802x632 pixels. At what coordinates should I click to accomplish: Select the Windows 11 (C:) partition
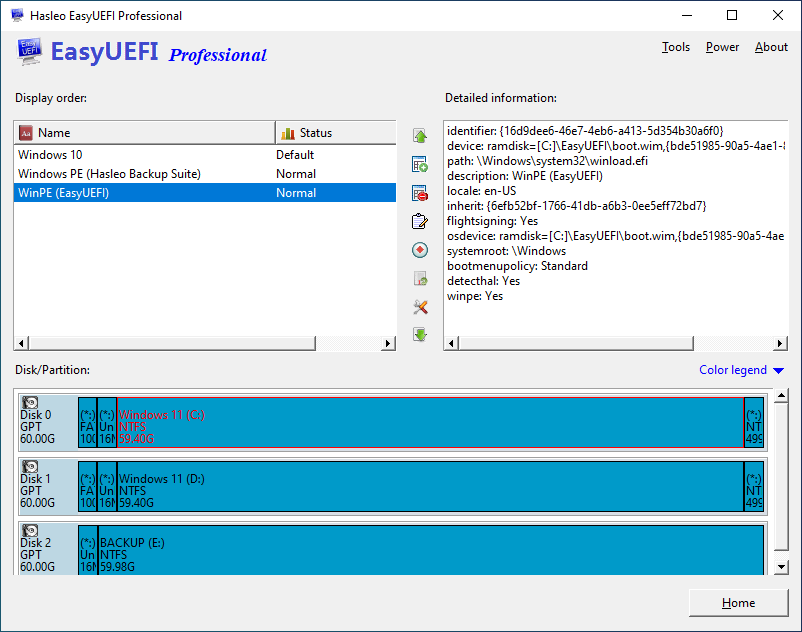click(x=430, y=423)
